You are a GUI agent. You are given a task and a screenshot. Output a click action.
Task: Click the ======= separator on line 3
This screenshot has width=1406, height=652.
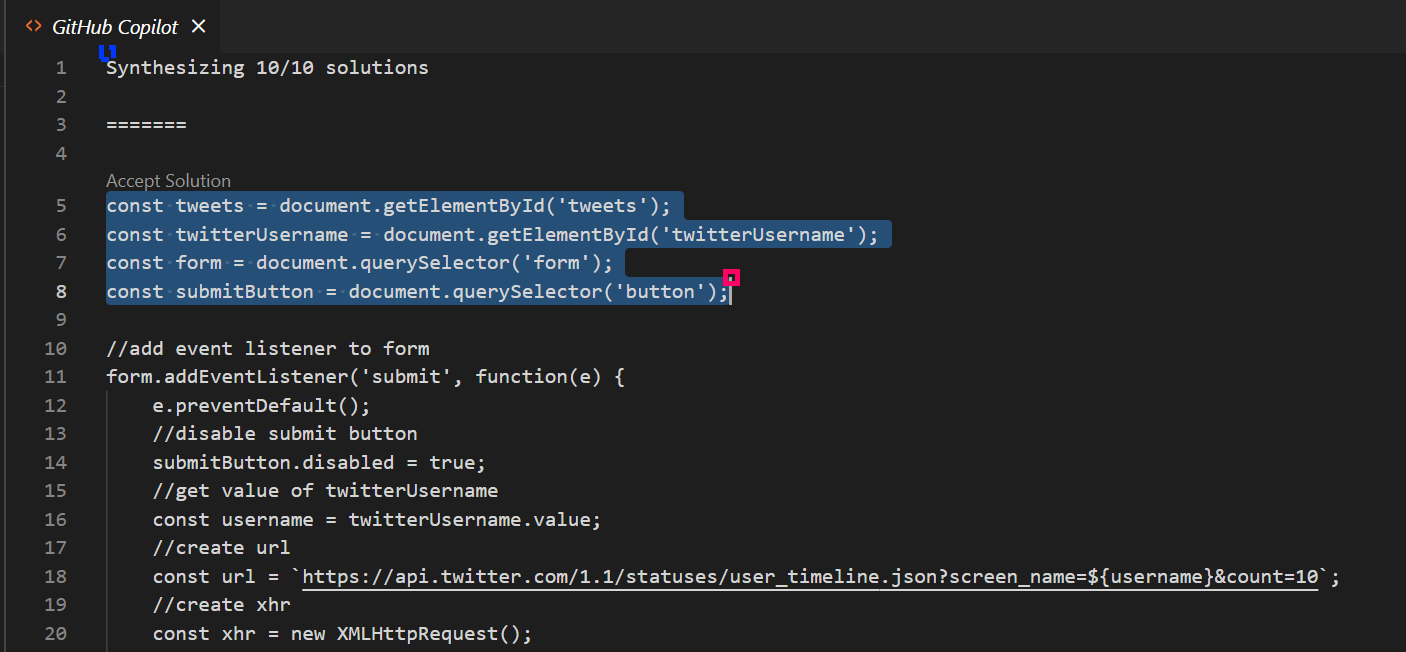click(x=146, y=124)
